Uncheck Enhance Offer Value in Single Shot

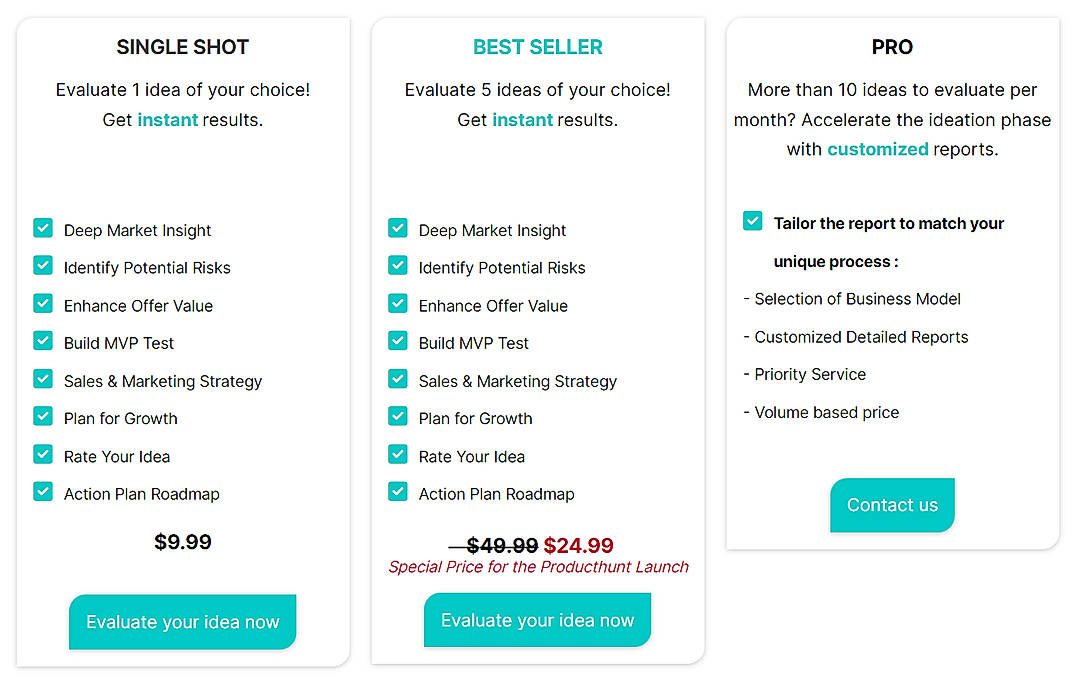[42, 305]
